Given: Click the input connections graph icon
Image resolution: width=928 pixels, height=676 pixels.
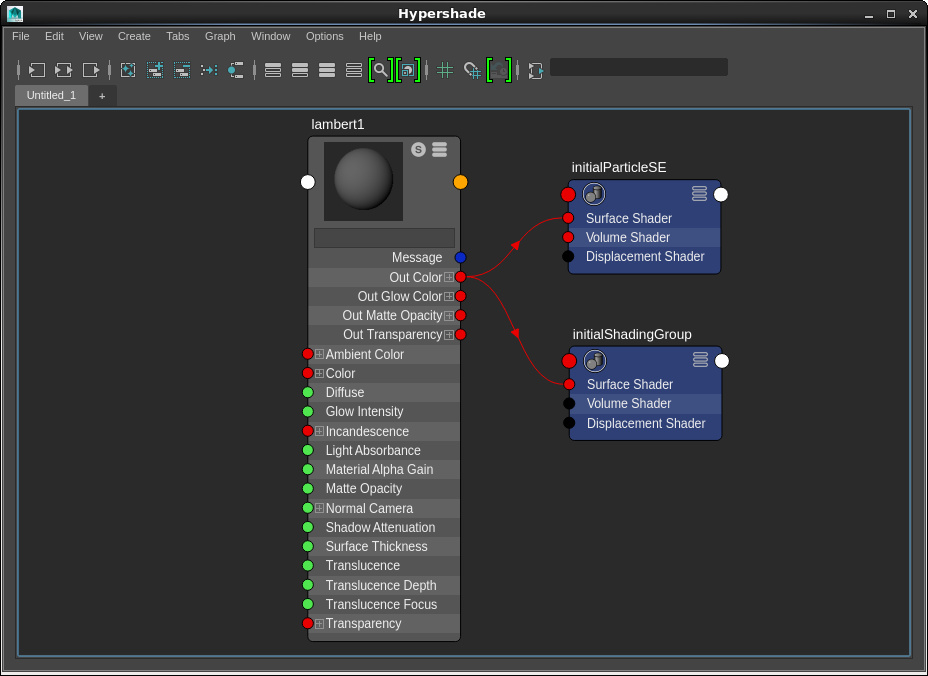Looking at the screenshot, I should 37,70.
